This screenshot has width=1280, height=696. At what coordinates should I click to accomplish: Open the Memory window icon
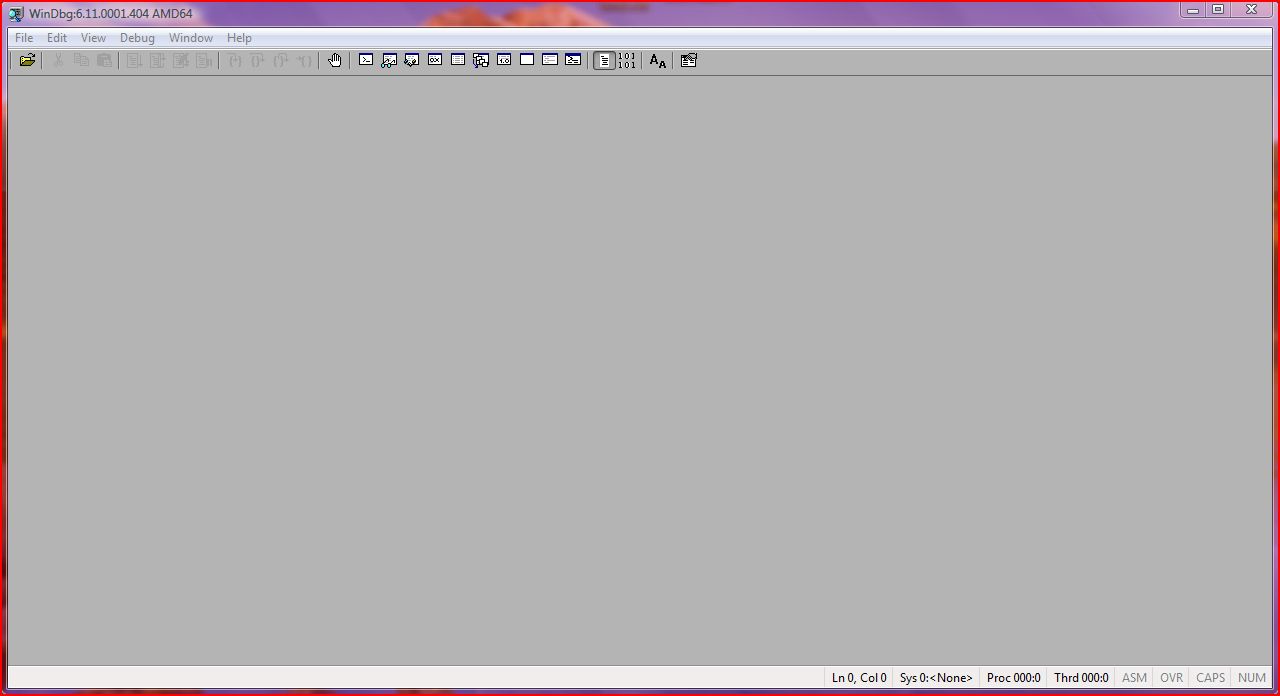pos(458,60)
